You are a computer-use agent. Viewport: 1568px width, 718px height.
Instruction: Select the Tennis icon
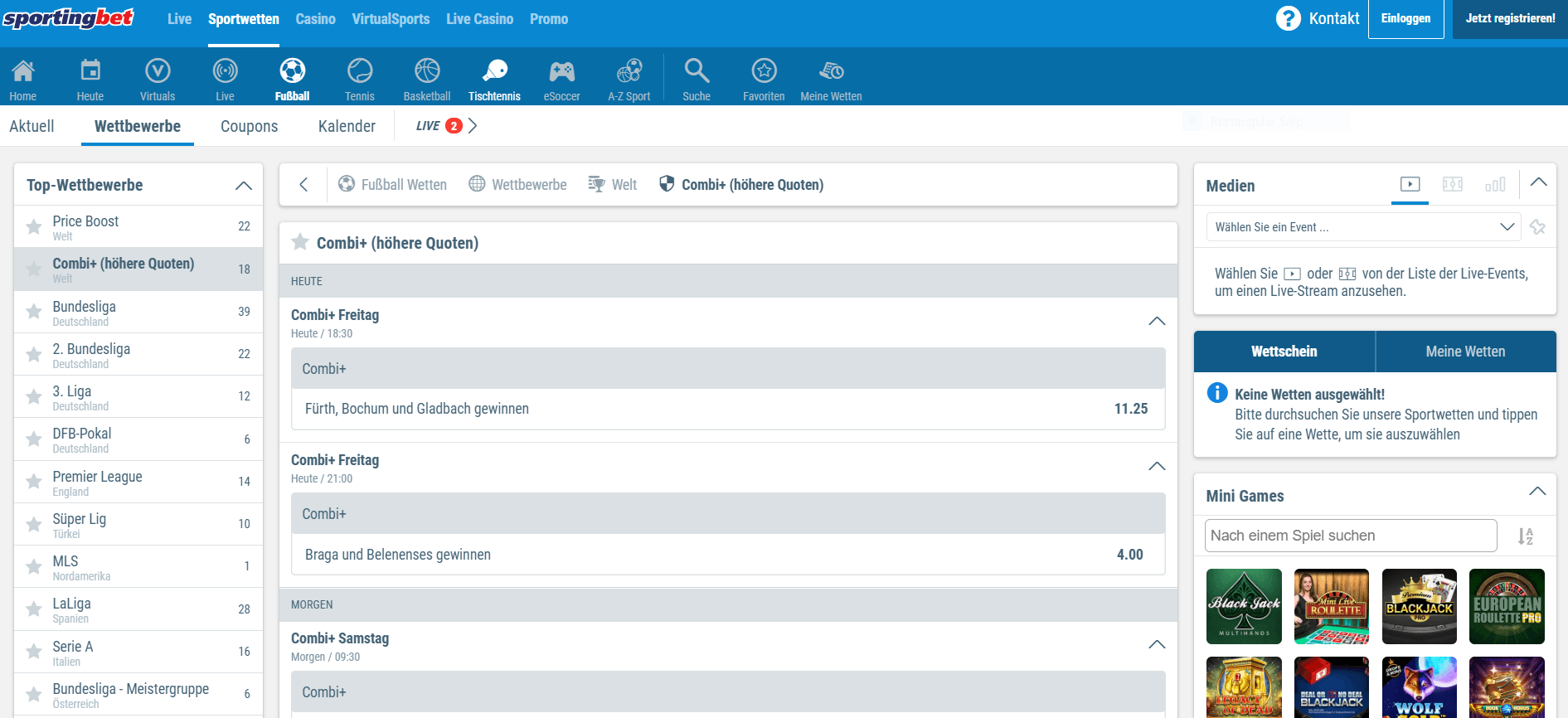click(x=360, y=71)
